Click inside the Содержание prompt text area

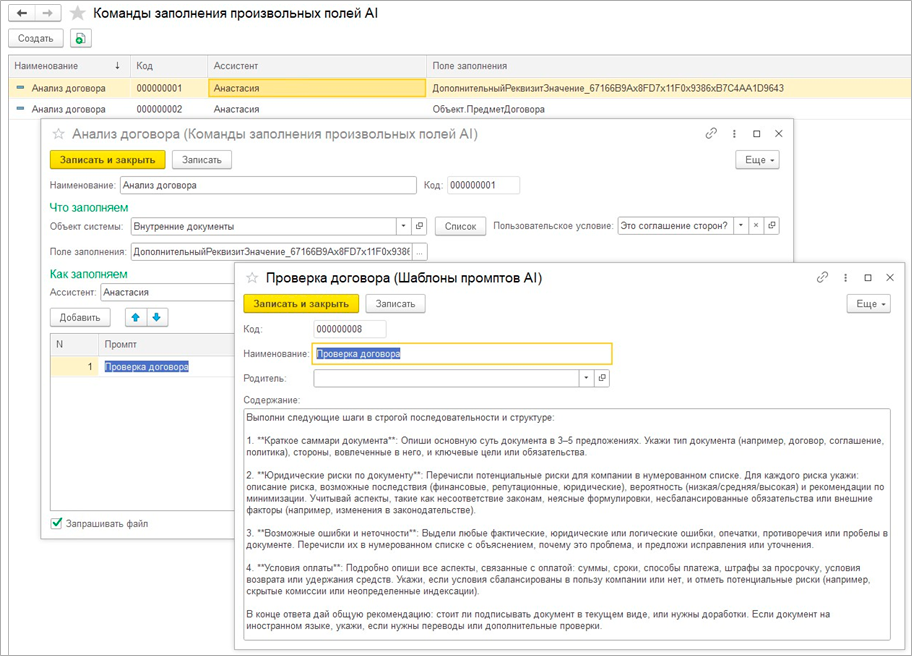[x=567, y=524]
